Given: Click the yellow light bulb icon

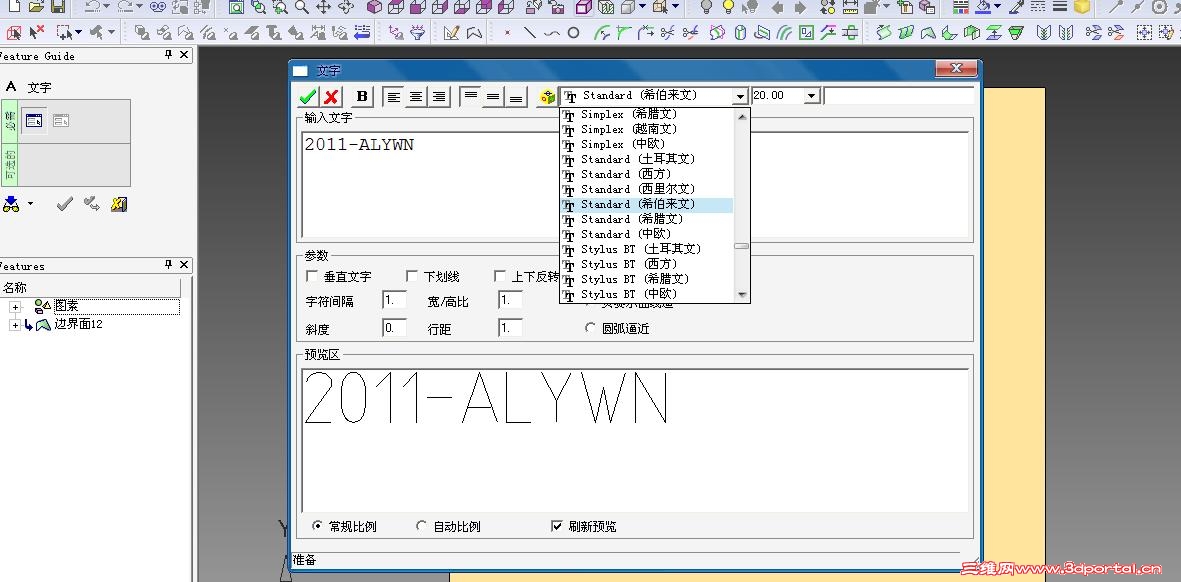Looking at the screenshot, I should [728, 8].
